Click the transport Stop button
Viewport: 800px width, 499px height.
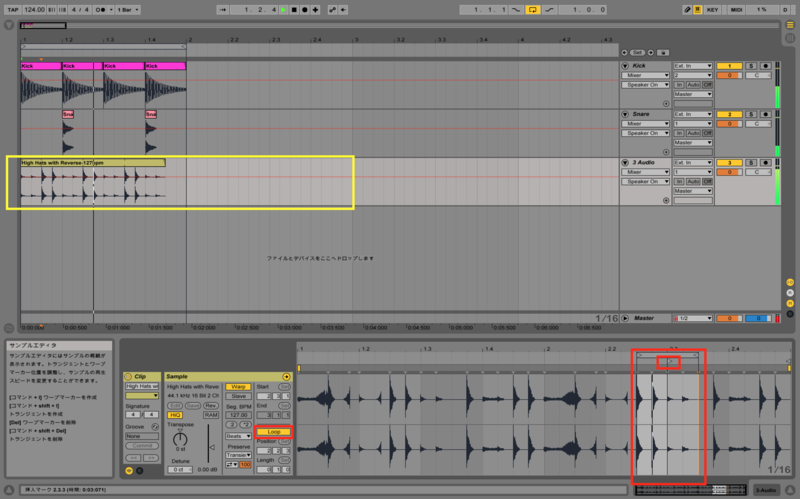pyautogui.click(x=294, y=10)
